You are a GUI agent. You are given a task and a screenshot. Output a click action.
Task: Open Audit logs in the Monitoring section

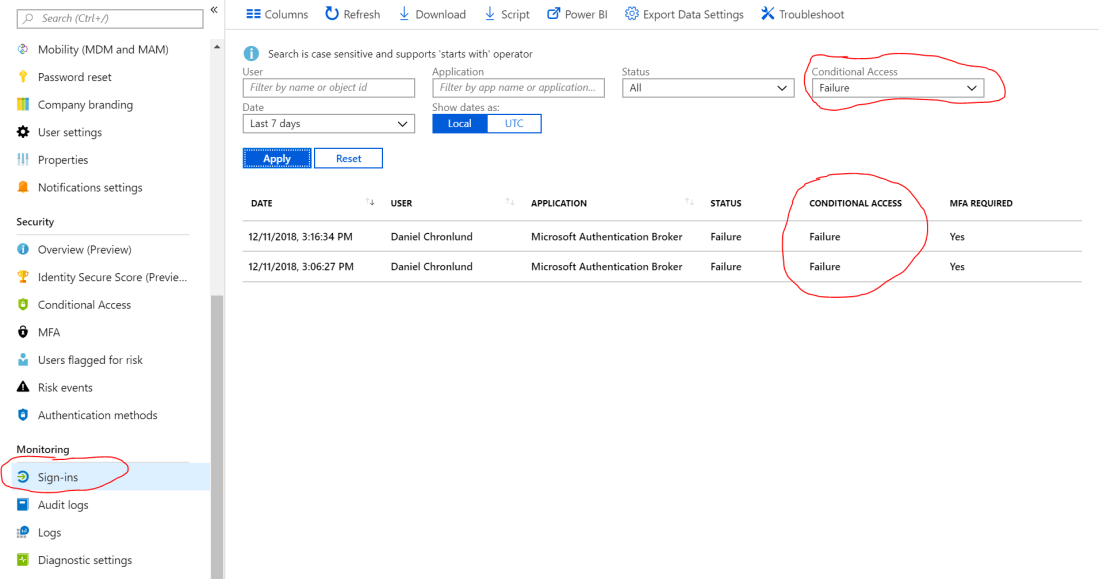(63, 505)
